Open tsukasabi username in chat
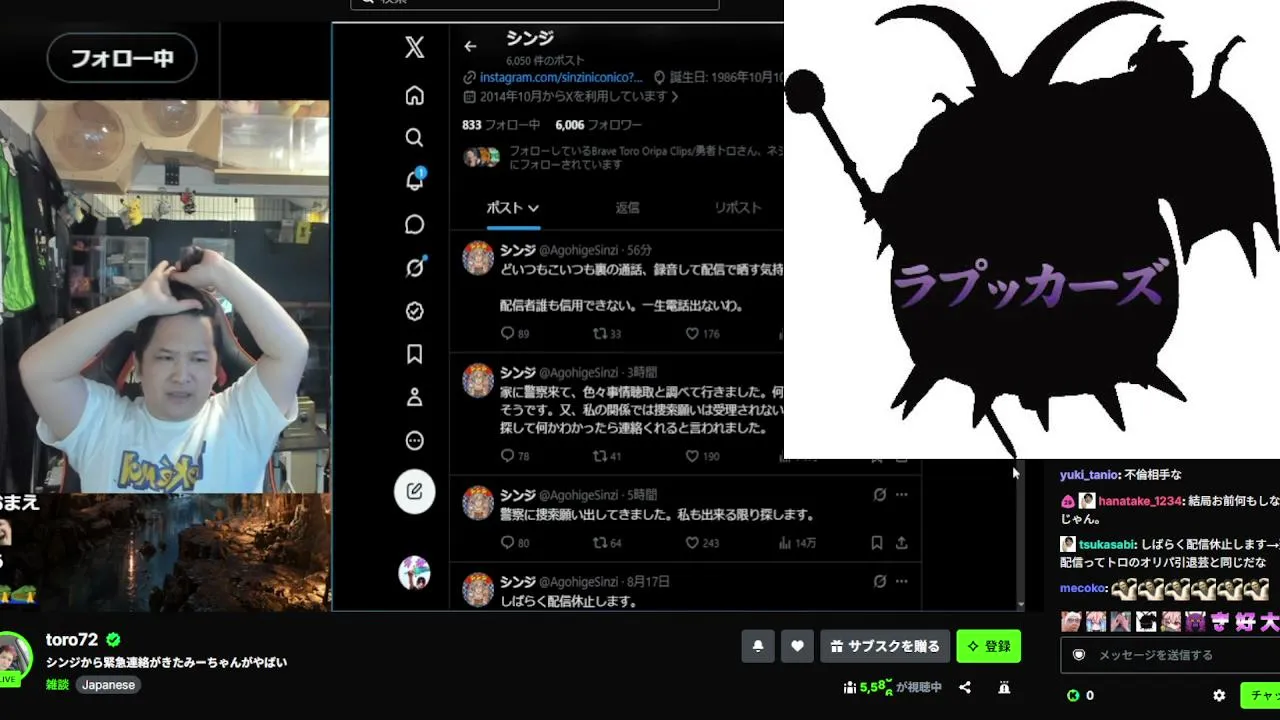This screenshot has height=720, width=1280. click(1107, 545)
